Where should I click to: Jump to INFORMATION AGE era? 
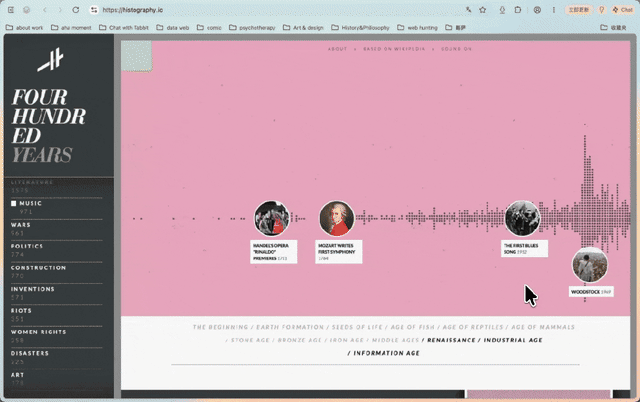pyautogui.click(x=387, y=353)
